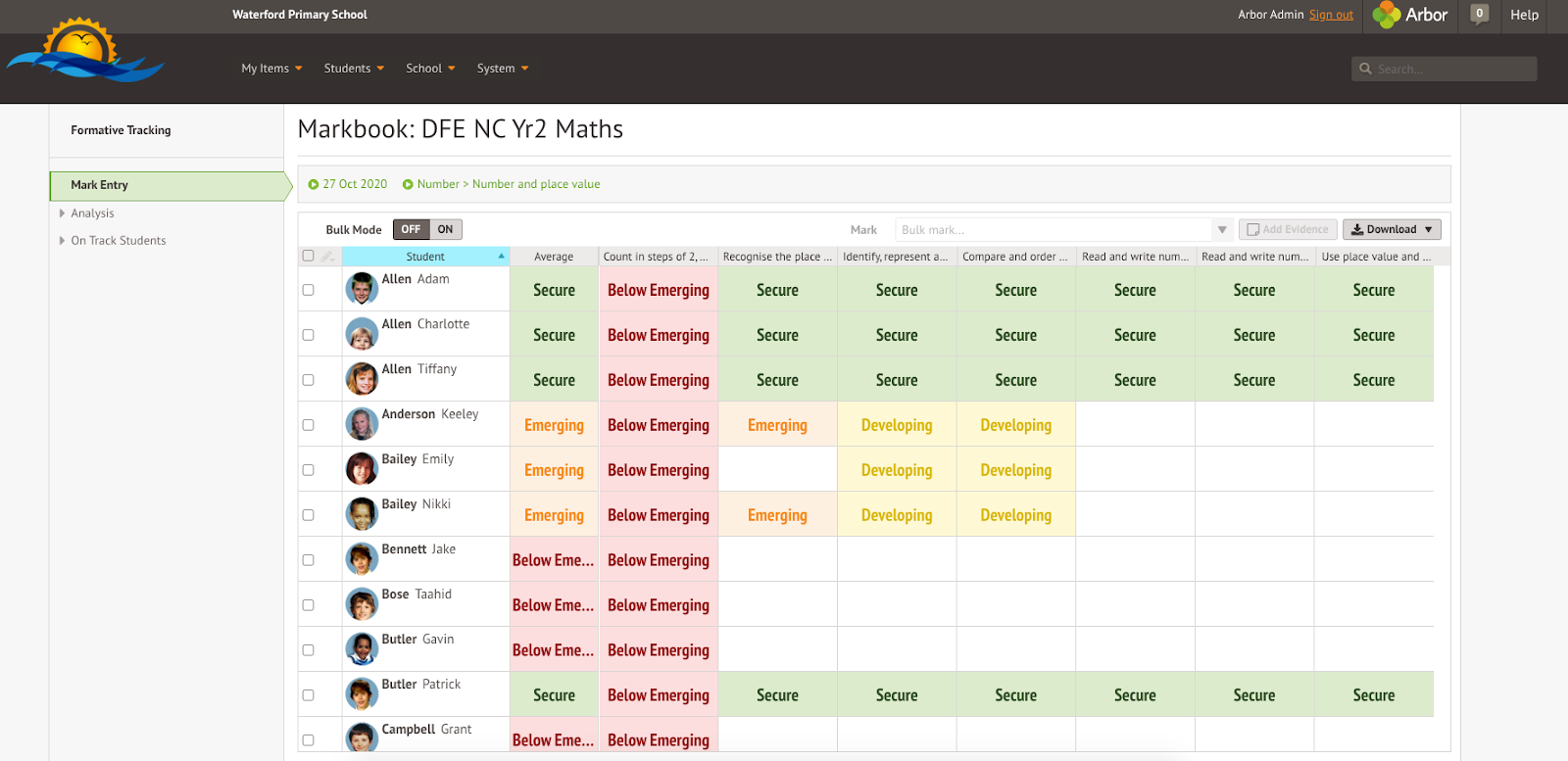Click the Search input field
1568x761 pixels.
[1450, 69]
